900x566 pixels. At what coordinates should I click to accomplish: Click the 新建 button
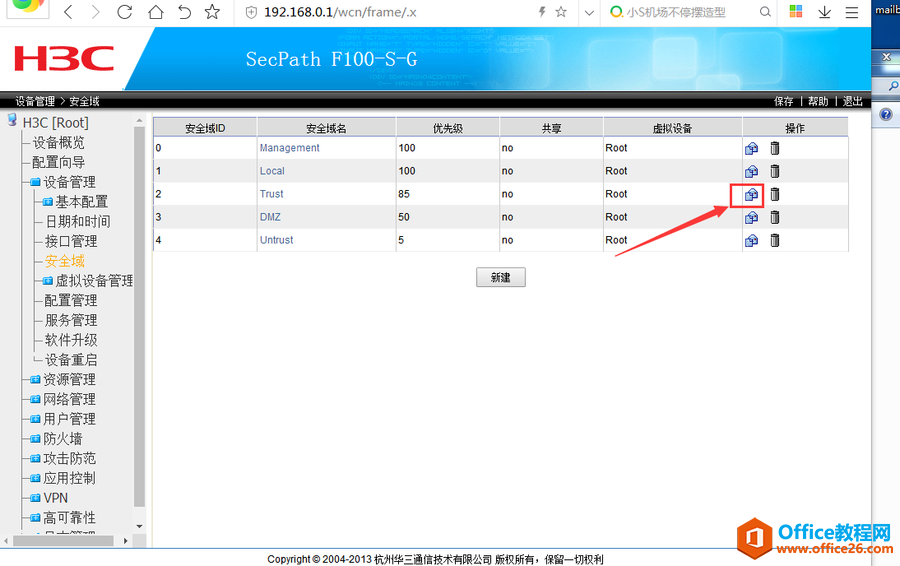(x=501, y=277)
